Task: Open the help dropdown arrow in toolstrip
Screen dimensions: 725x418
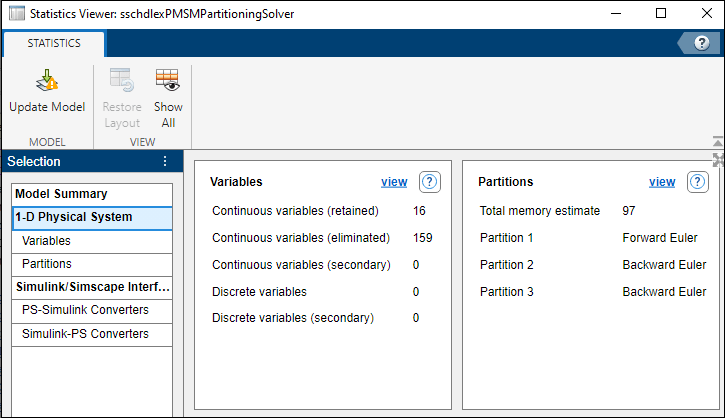Action: (x=684, y=43)
